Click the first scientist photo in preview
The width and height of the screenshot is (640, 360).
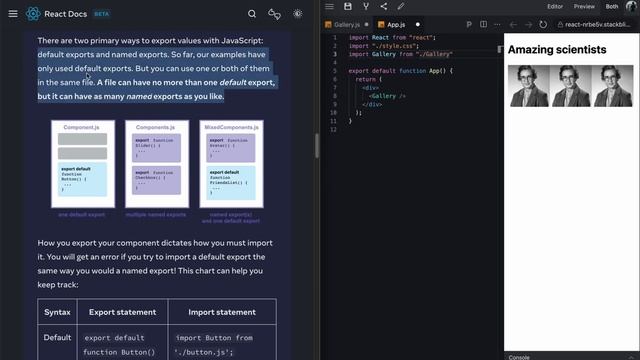(x=529, y=86)
